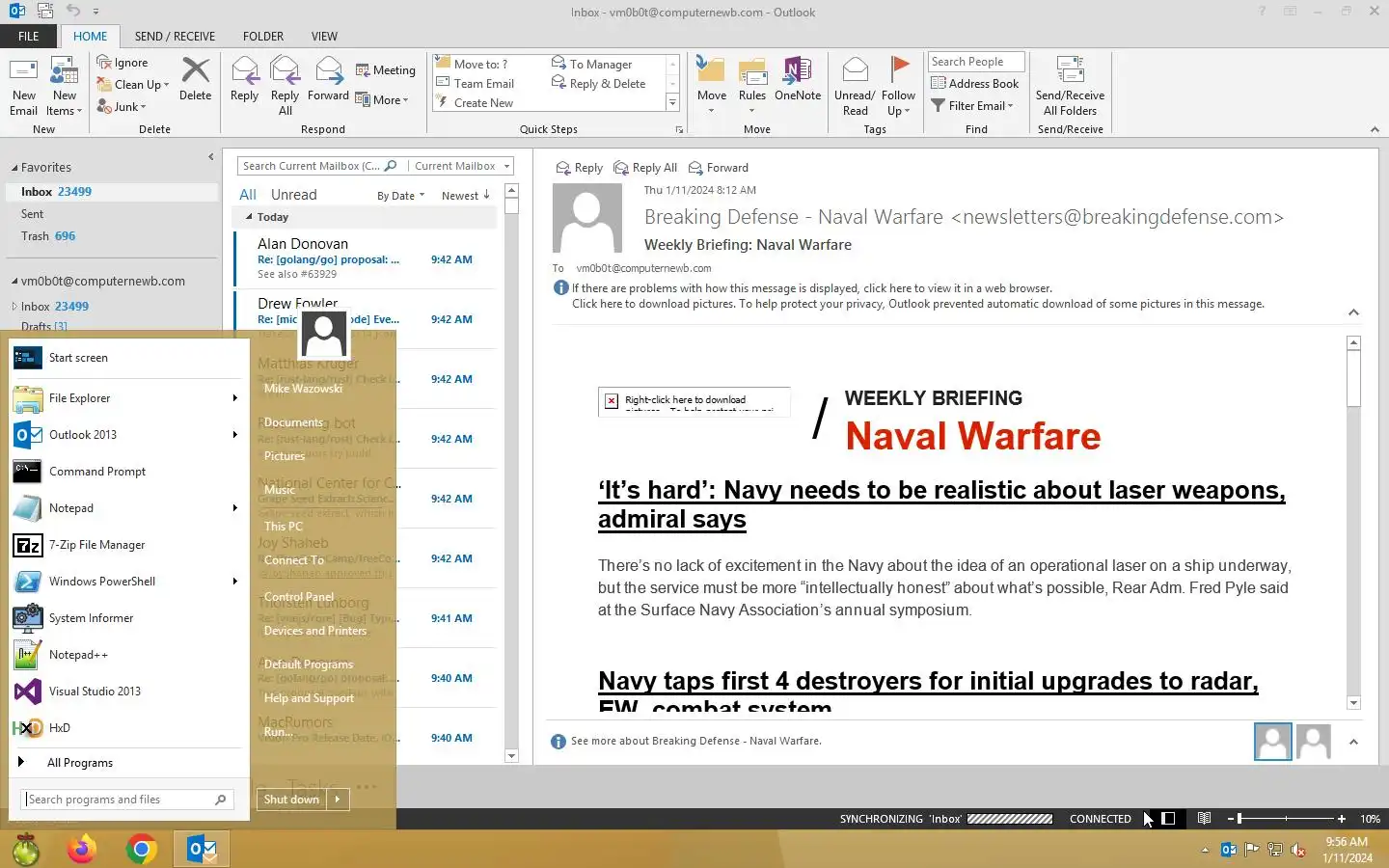Open Outlook 2013 from Start menu
The width and height of the screenshot is (1389, 868).
pos(125,435)
